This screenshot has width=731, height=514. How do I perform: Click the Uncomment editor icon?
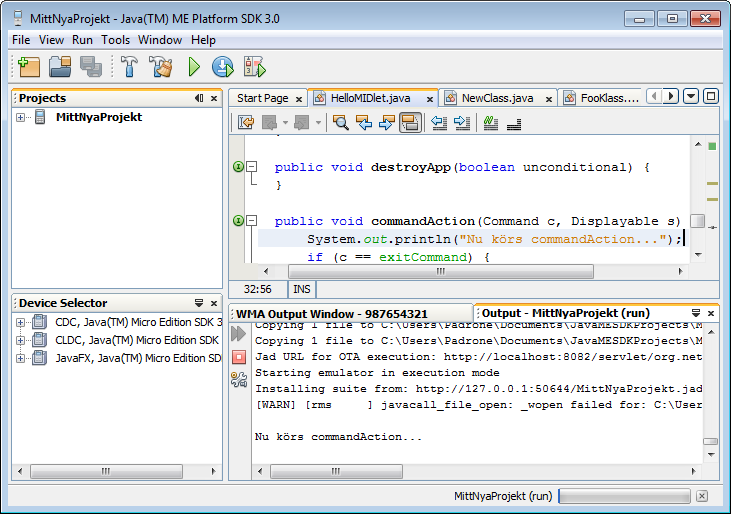pyautogui.click(x=514, y=124)
